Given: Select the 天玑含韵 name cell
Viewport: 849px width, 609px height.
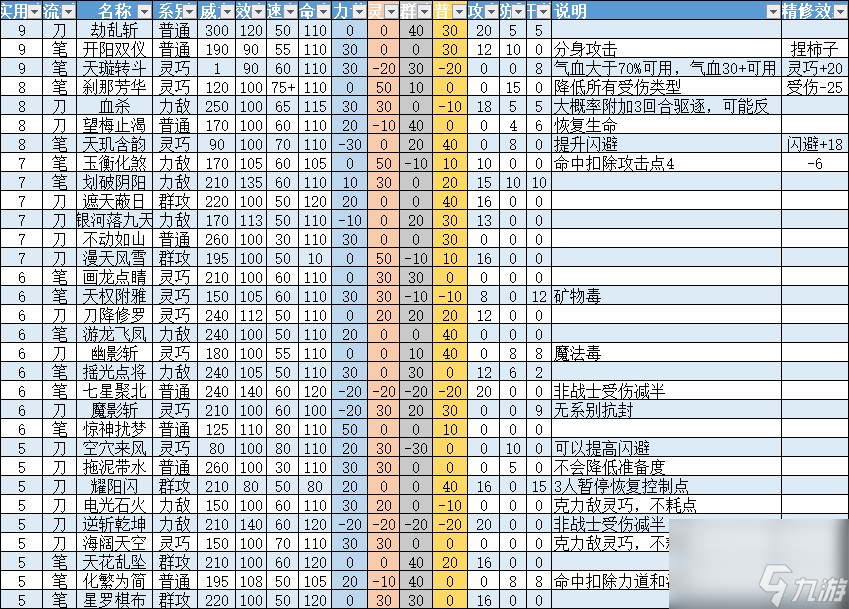Looking at the screenshot, I should (114, 144).
